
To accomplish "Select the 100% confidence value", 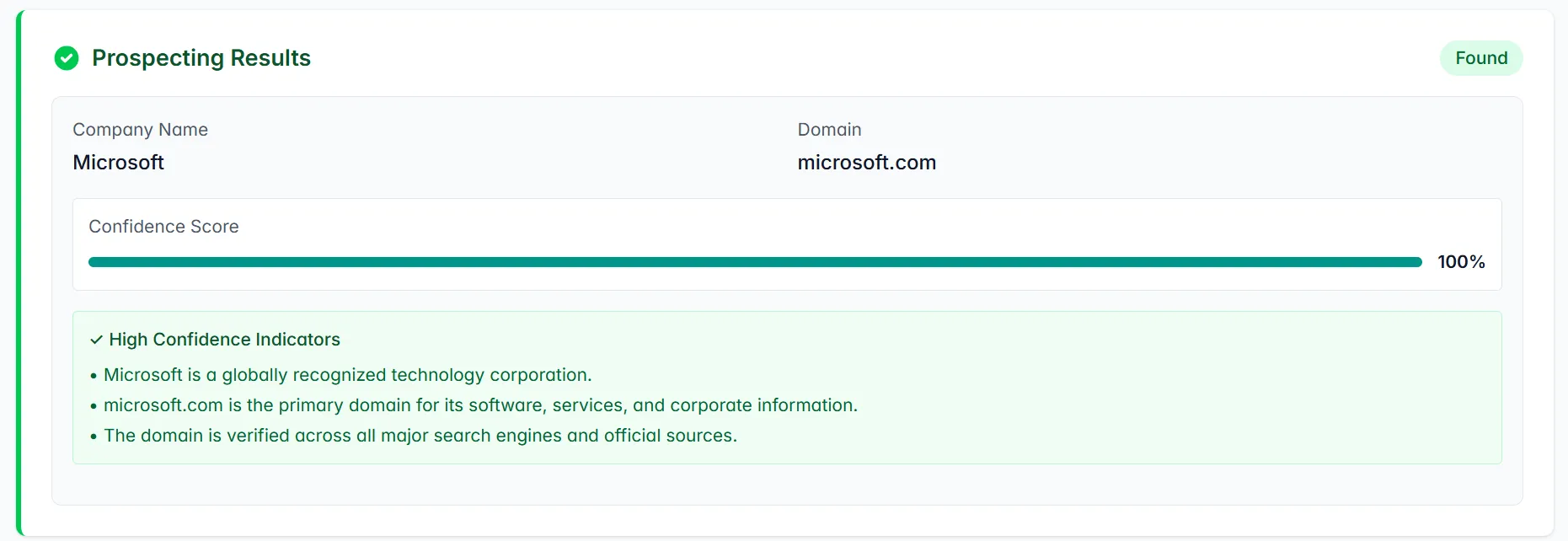I will click(1460, 262).
